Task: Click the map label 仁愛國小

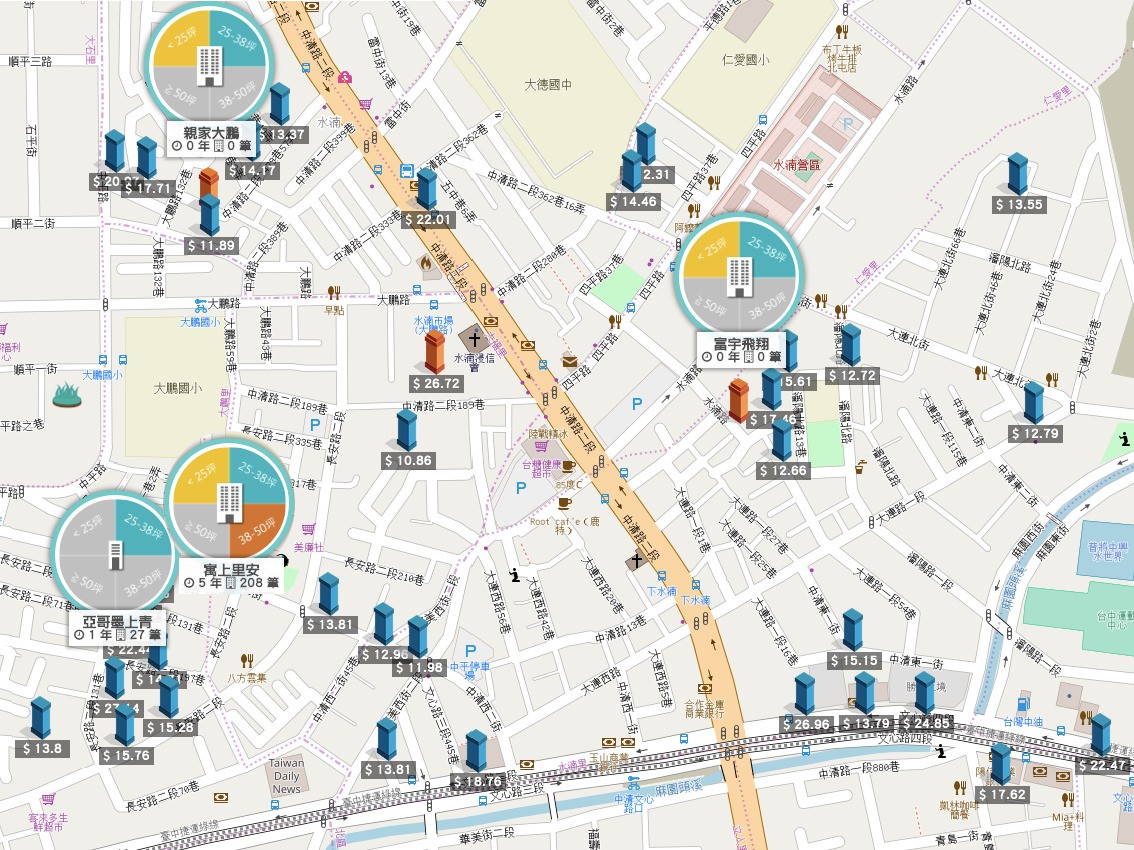Action: click(x=746, y=60)
